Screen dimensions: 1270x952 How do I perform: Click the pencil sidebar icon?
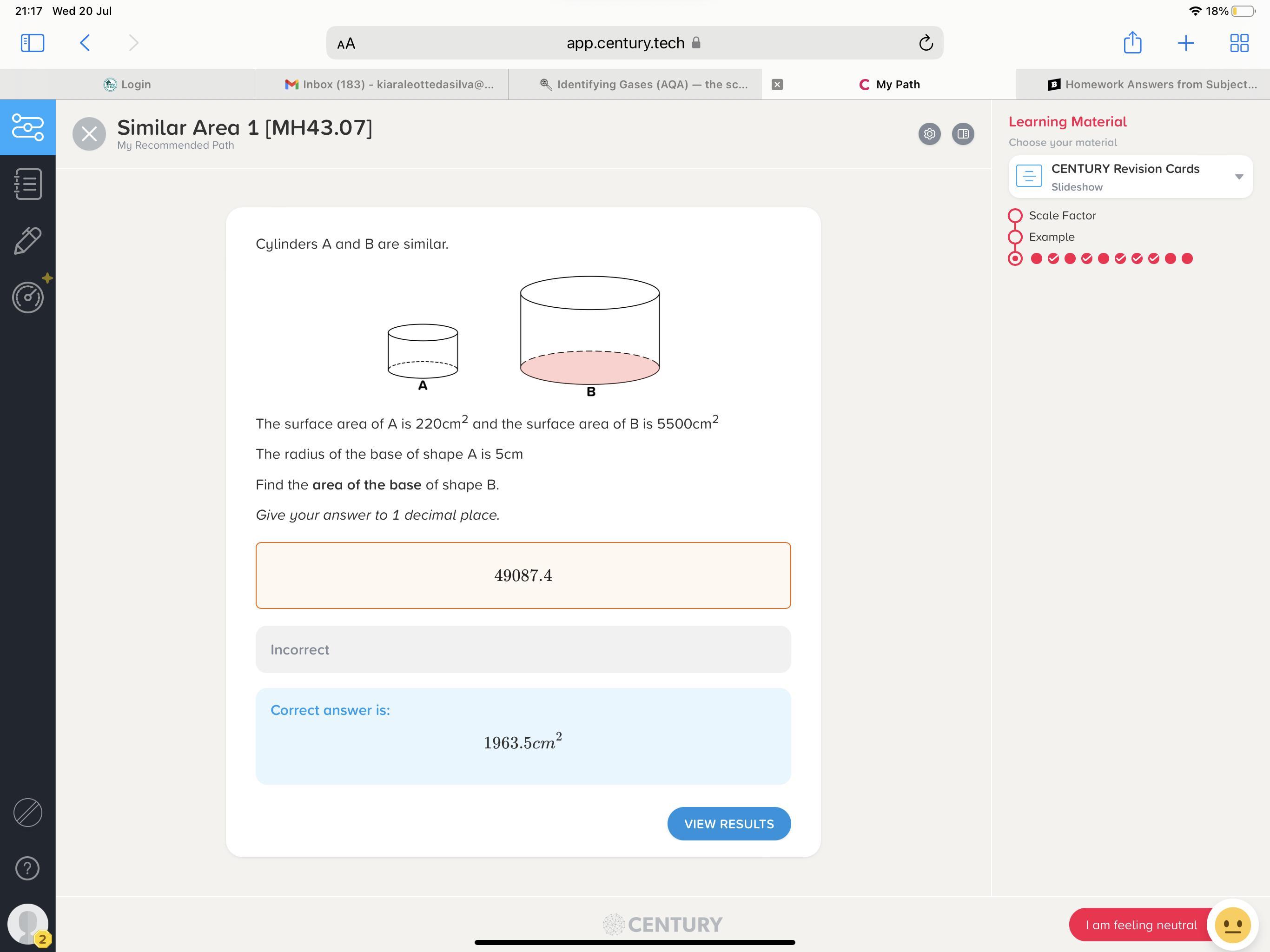(27, 240)
